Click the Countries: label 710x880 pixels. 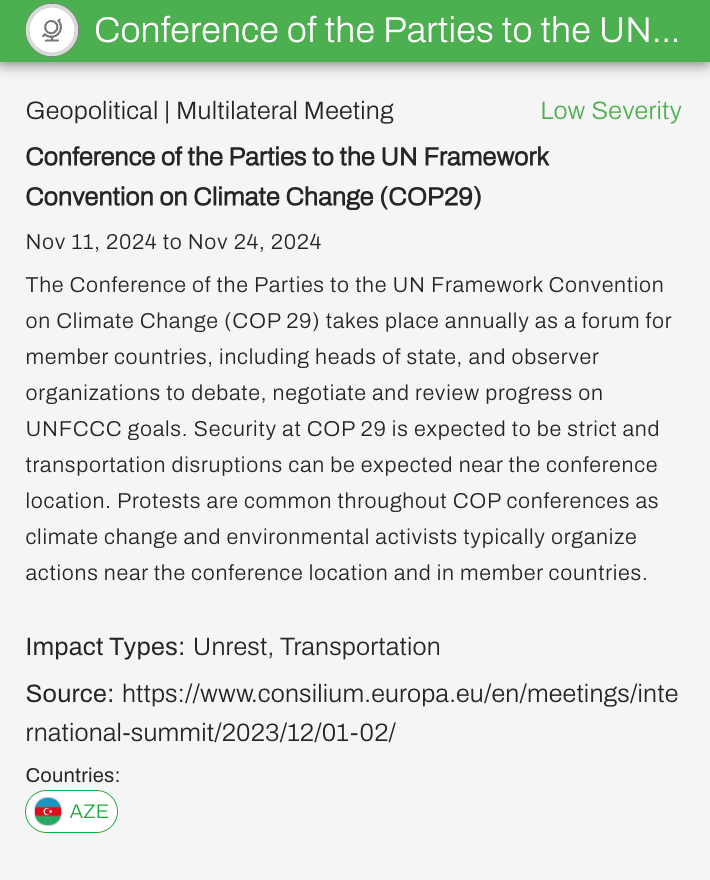pos(73,775)
